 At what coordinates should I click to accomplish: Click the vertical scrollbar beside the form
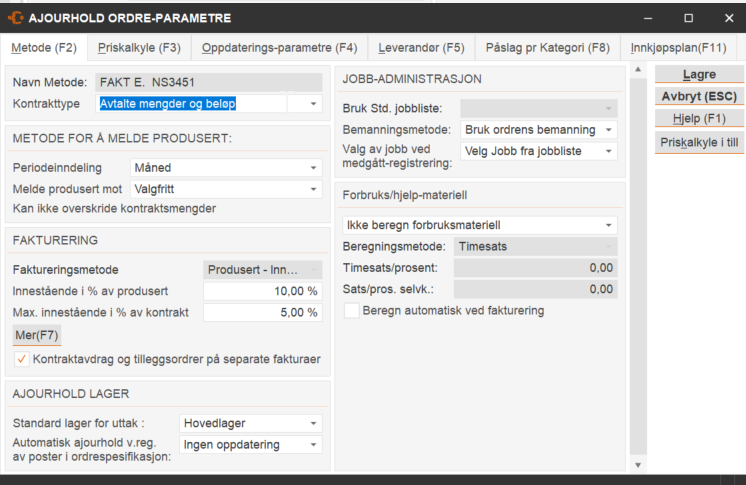click(638, 260)
